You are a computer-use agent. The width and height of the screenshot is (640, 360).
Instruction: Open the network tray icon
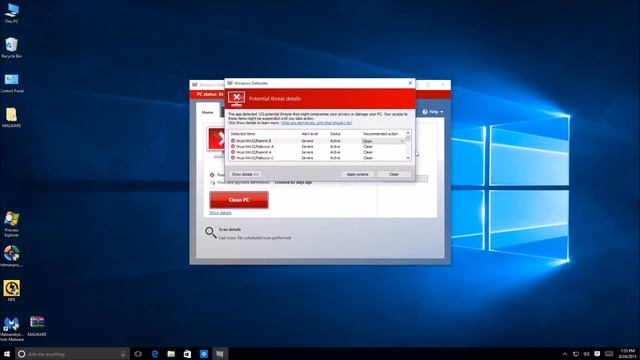576,354
